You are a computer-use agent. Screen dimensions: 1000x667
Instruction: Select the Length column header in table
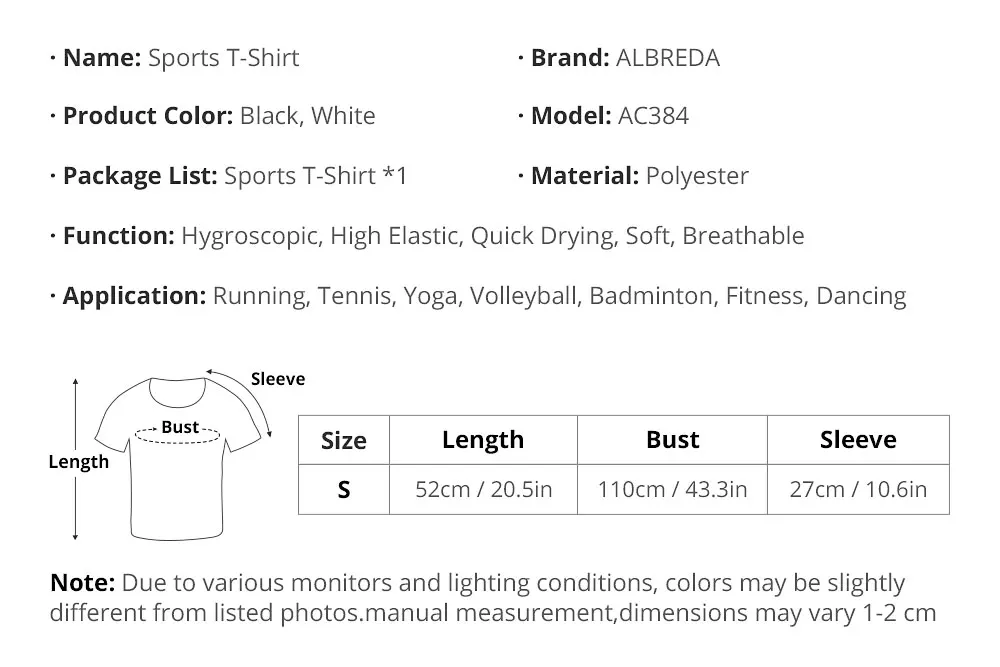(483, 440)
